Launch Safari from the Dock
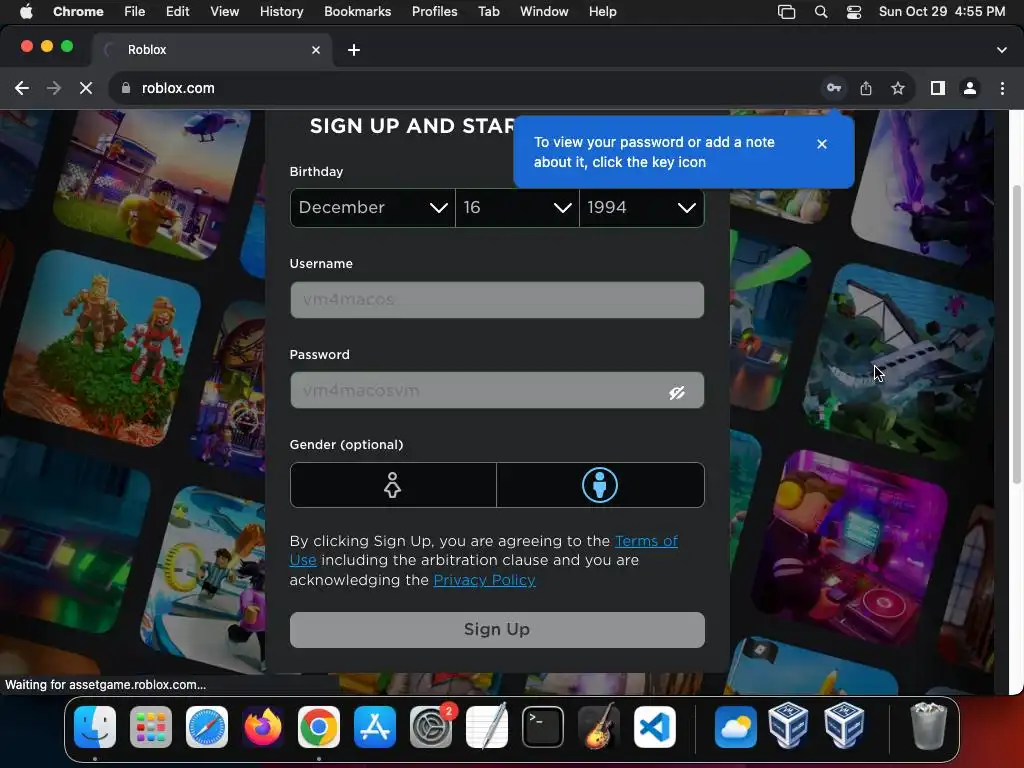Screen dimensions: 1024x768 (207, 727)
